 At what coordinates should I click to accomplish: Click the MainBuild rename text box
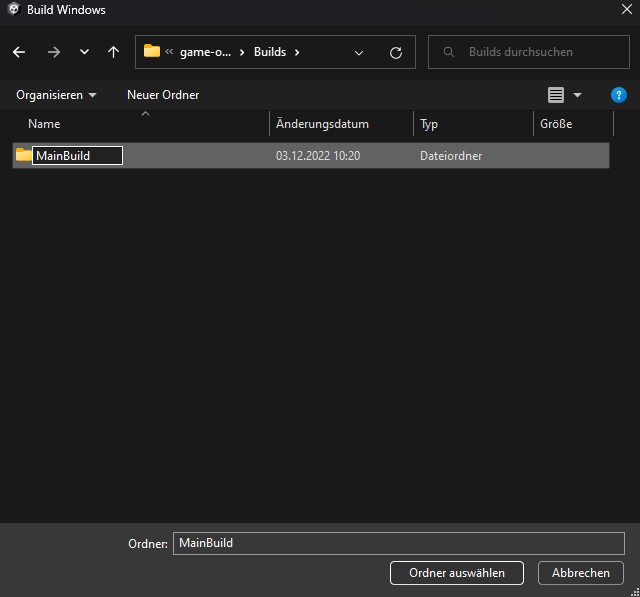point(78,155)
